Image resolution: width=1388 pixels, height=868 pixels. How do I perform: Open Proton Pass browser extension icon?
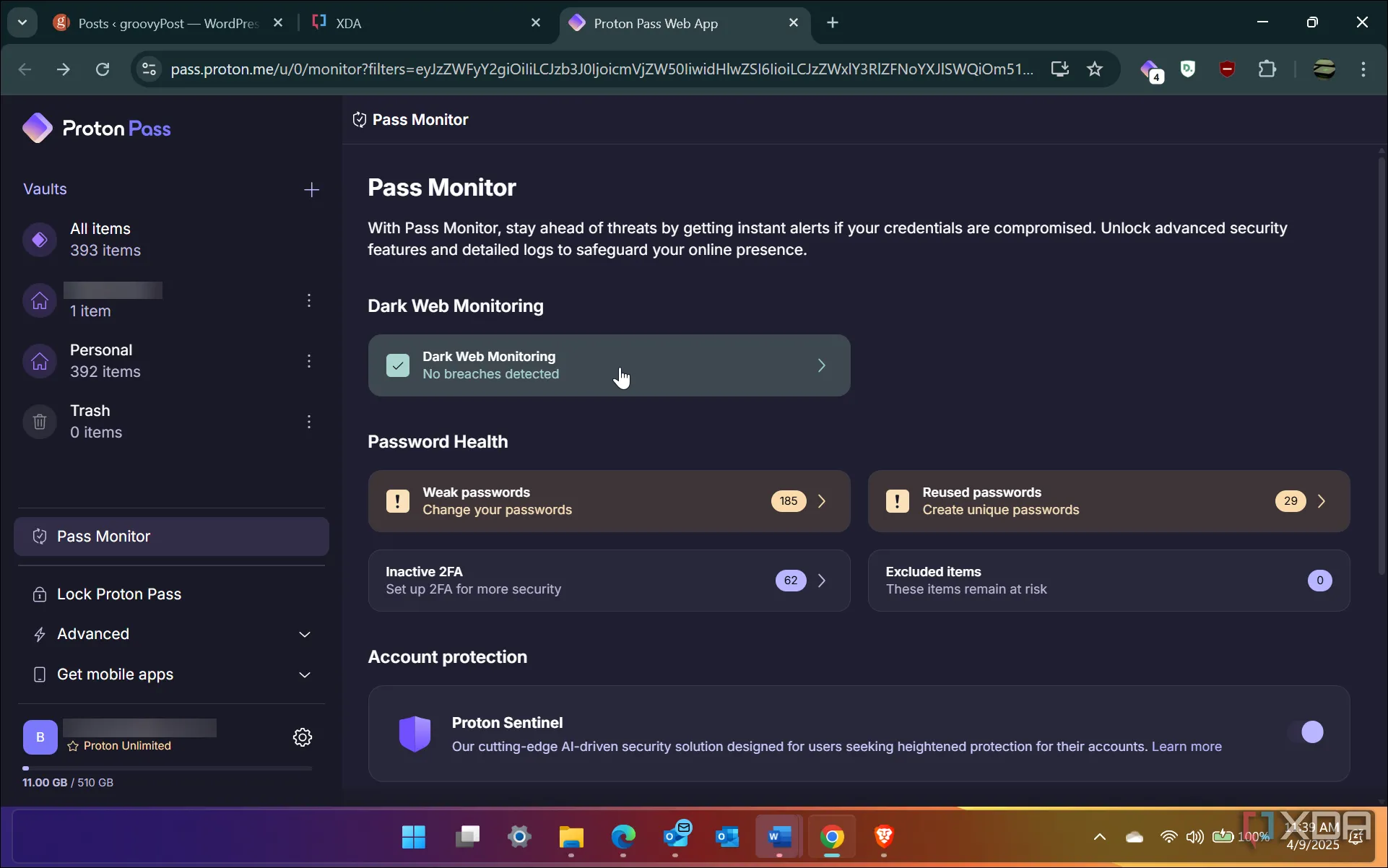pos(1150,69)
